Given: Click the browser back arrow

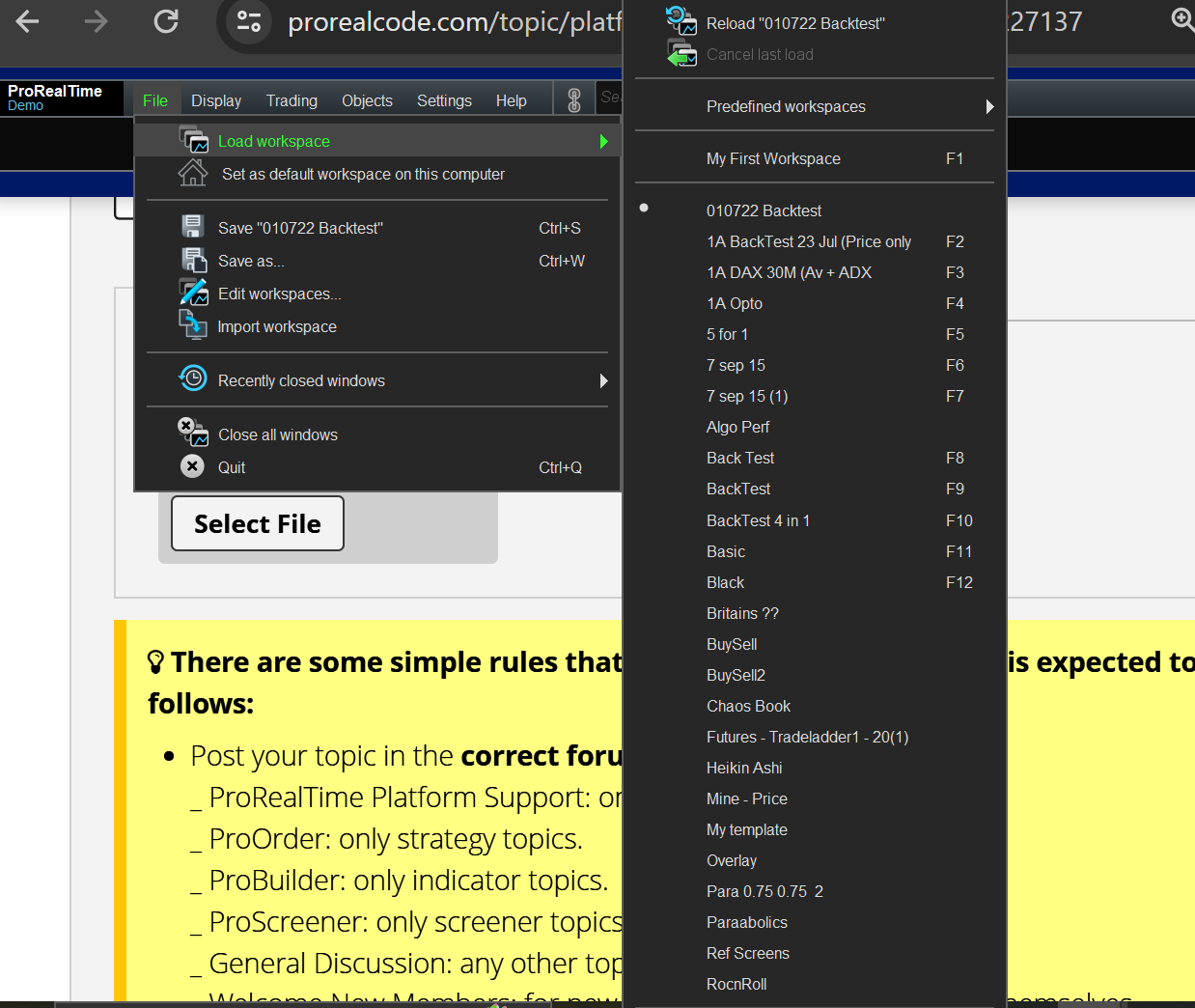Looking at the screenshot, I should 27,21.
